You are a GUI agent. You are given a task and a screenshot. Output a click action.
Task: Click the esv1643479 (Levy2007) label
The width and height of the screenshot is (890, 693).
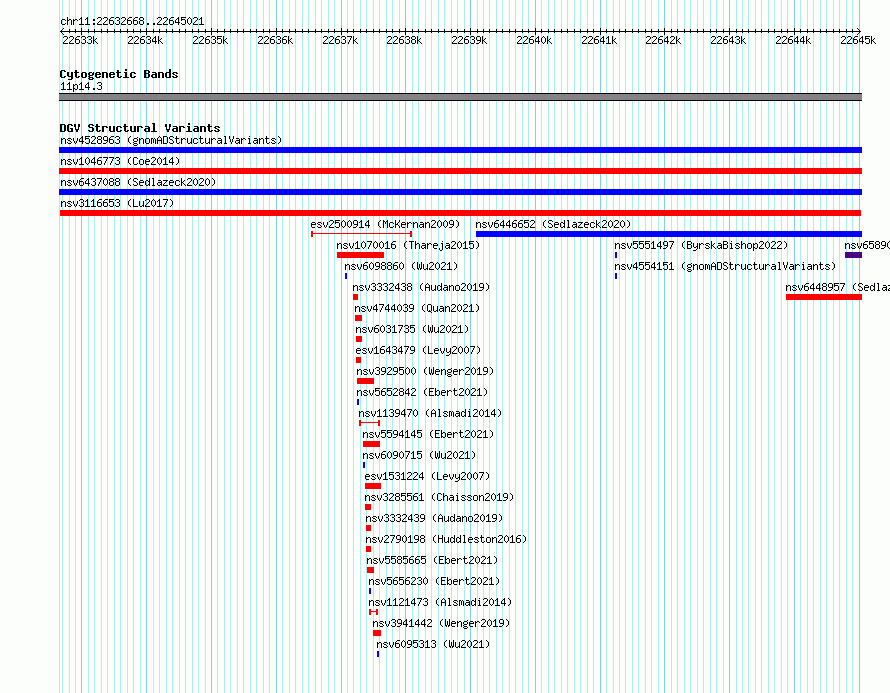(x=418, y=350)
